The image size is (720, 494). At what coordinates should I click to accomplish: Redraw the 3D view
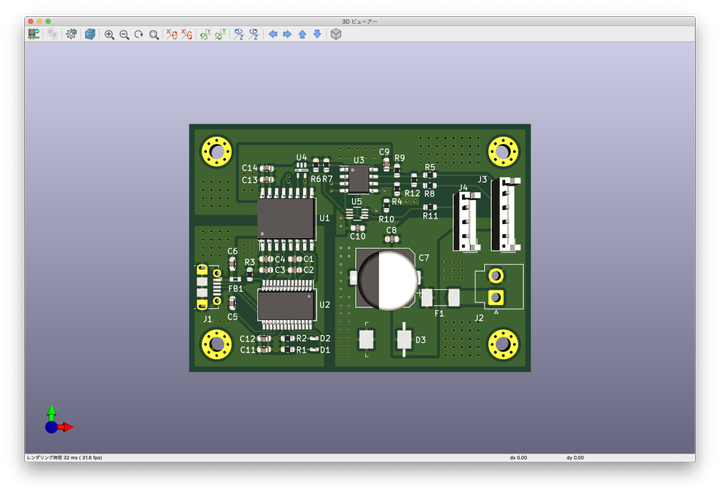coord(139,34)
